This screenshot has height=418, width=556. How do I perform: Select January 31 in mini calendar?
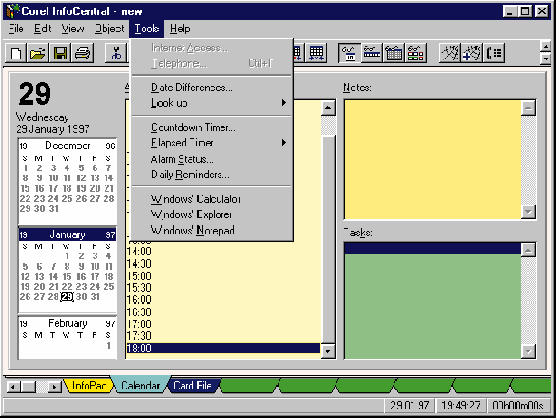[x=95, y=297]
